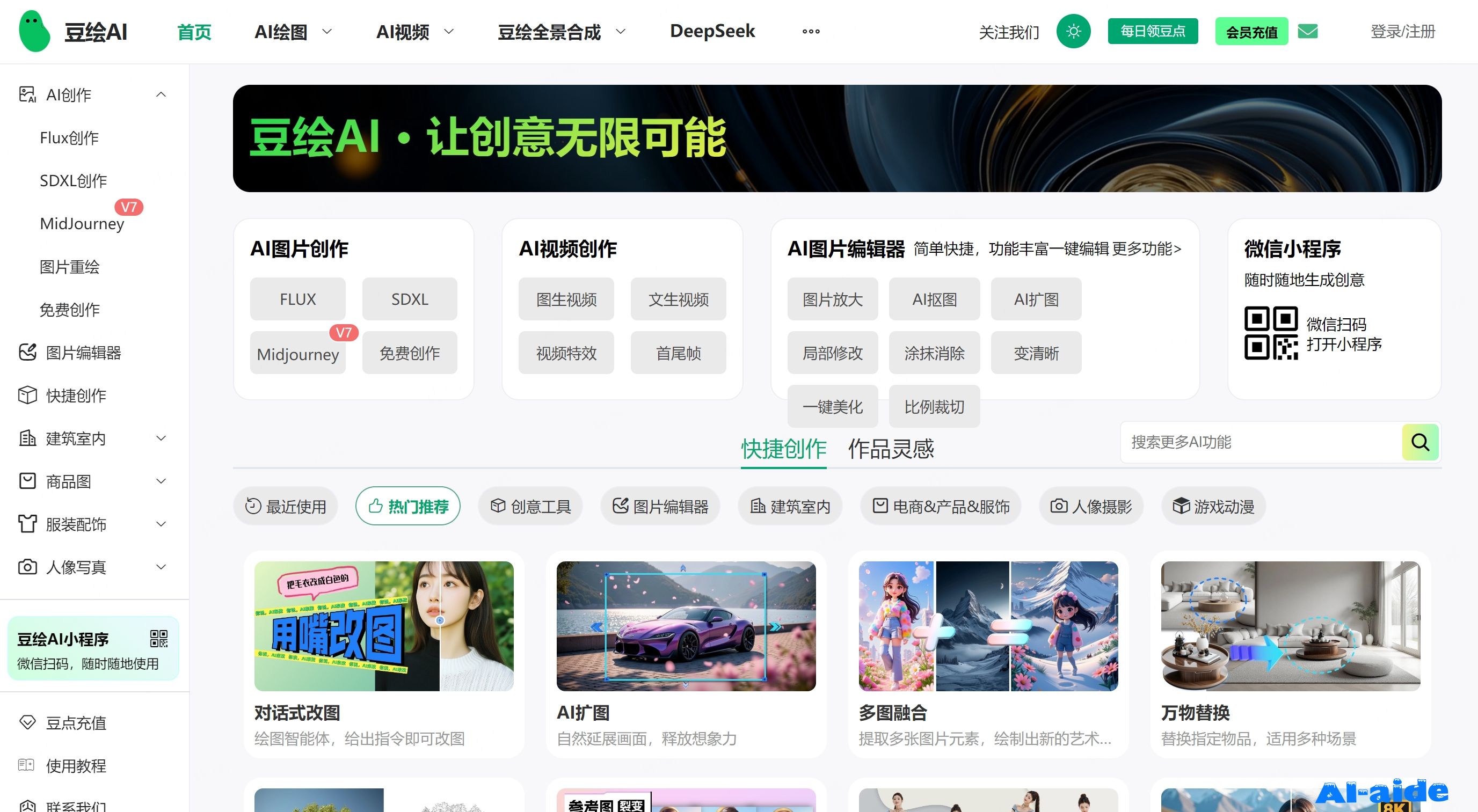Click the 使用教程 book icon
Viewport: 1478px width, 812px height.
27,765
